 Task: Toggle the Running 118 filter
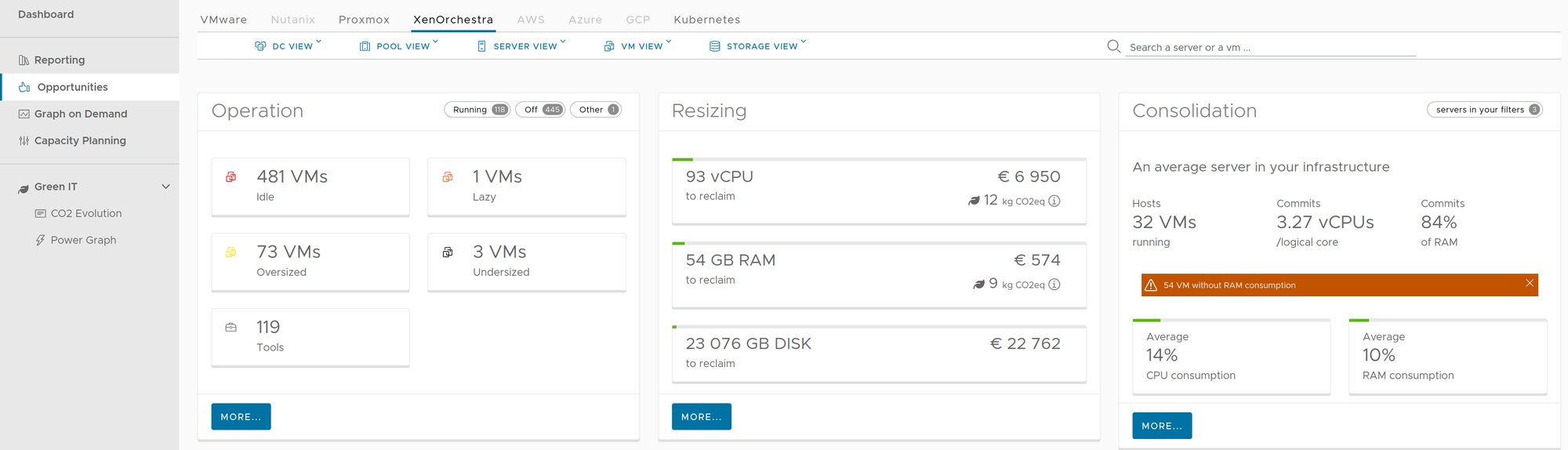pyautogui.click(x=478, y=110)
